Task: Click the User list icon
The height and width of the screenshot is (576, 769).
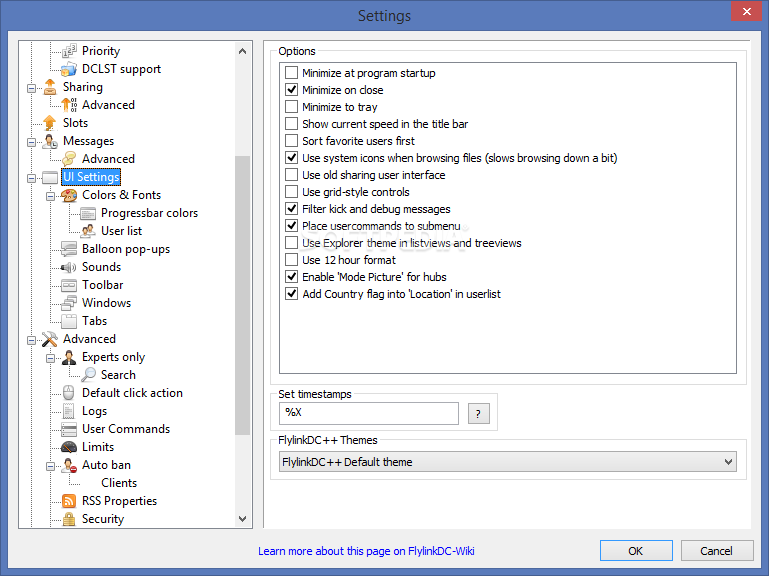Action: (88, 231)
